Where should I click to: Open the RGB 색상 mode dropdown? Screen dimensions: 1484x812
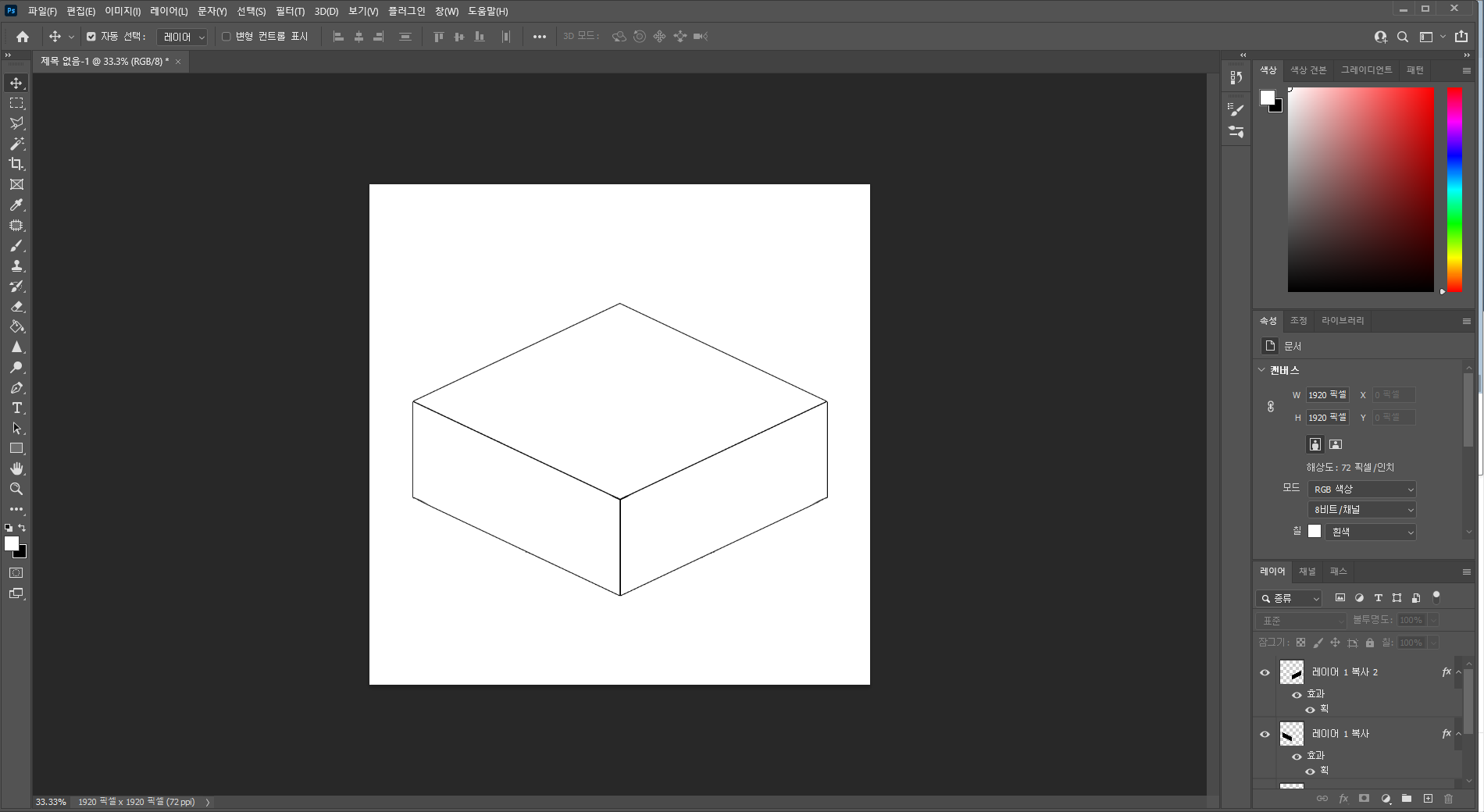1362,490
